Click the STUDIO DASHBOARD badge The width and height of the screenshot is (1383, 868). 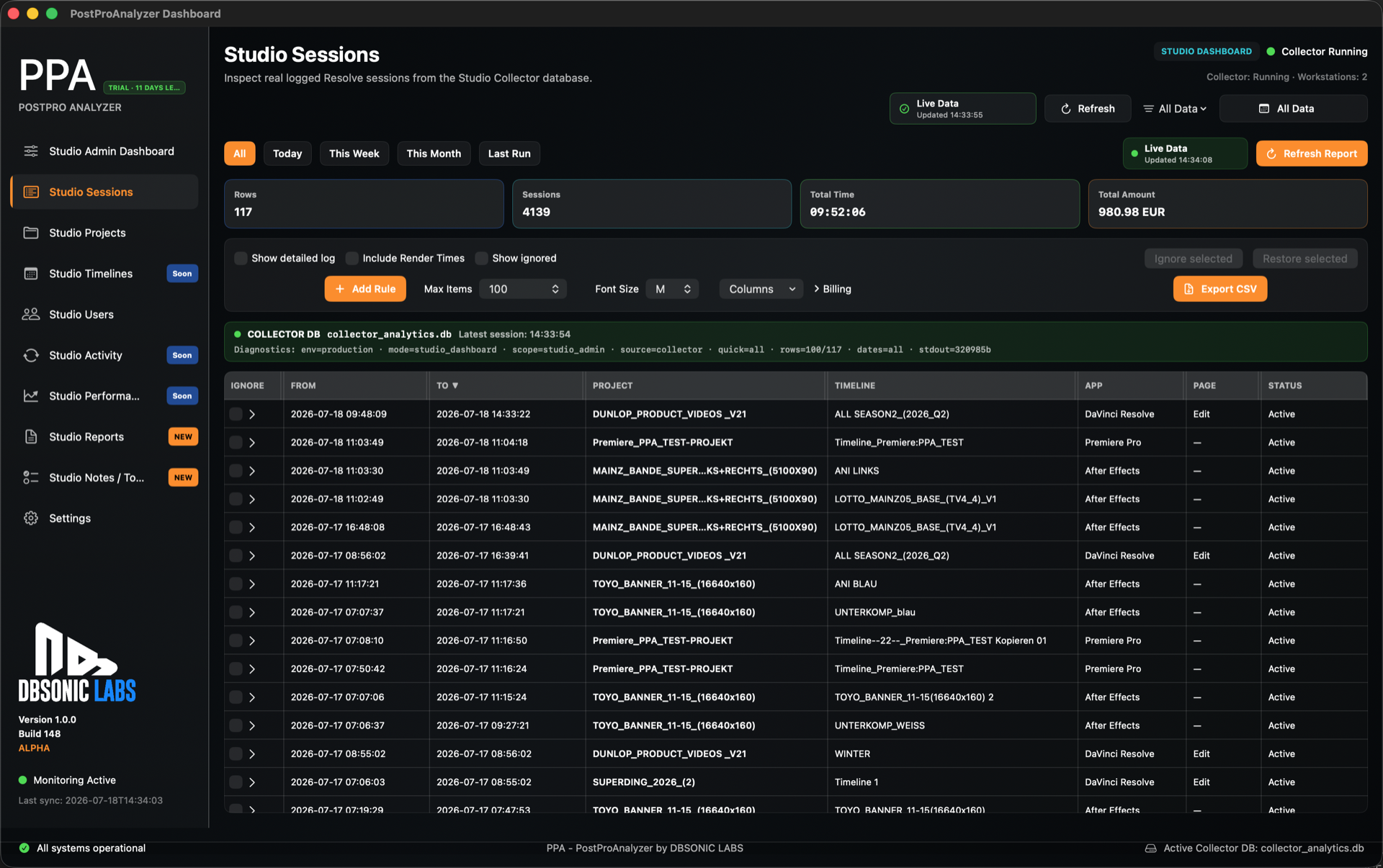click(1206, 52)
